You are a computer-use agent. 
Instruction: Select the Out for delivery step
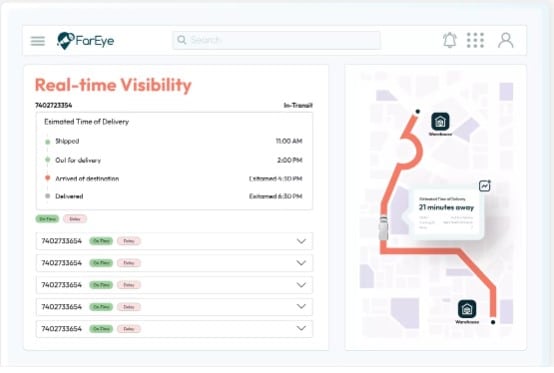[78, 160]
